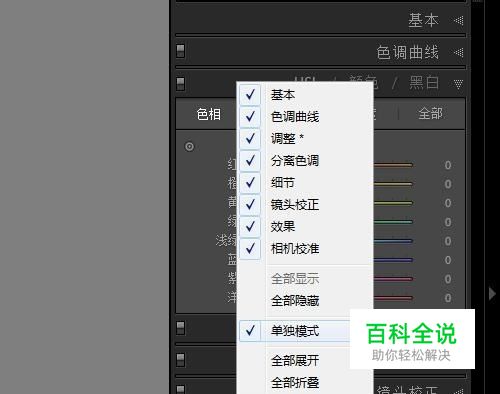Uncheck 色调曲线 in the context menu
Viewport: 500px width, 394px height.
(x=305, y=117)
